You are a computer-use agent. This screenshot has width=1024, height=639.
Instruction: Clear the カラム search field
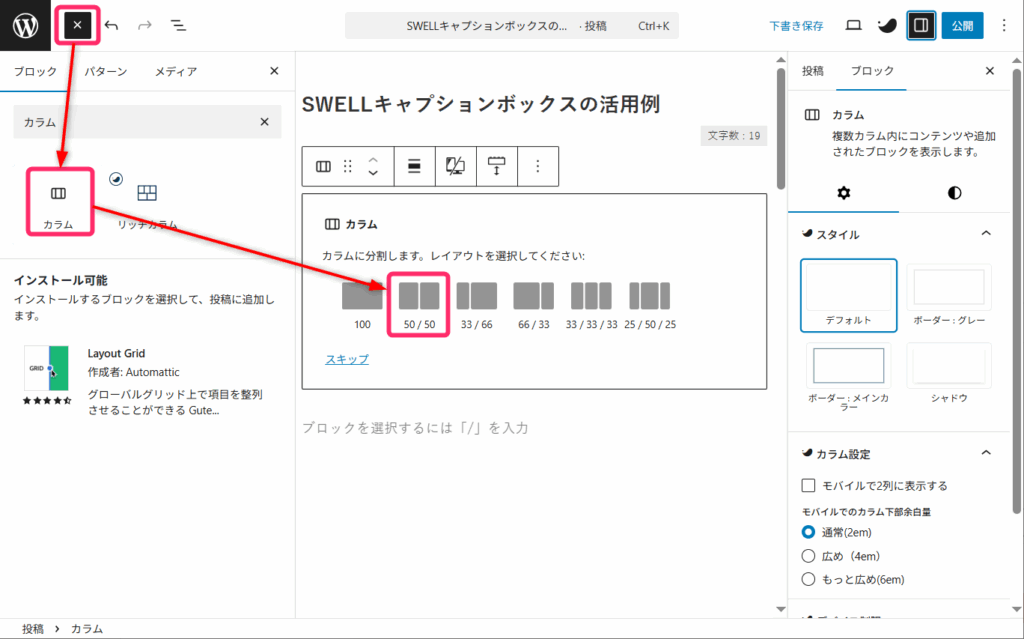264,122
